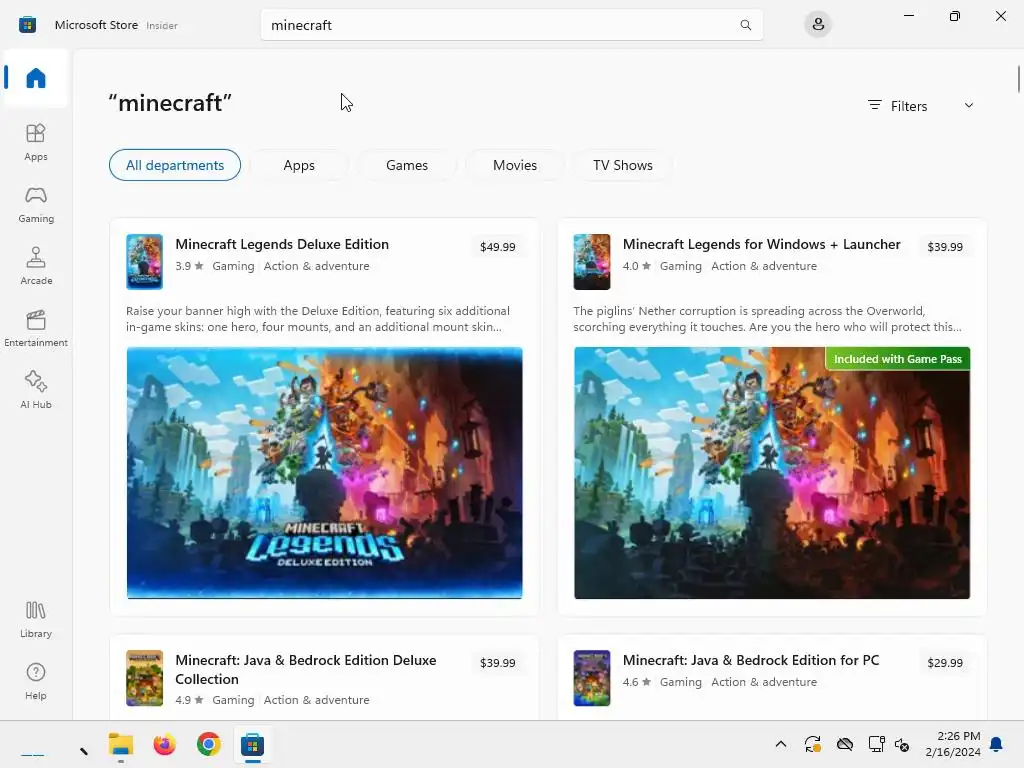Screen dimensions: 1024x768
Task: Click Minecraft Legends Deluxe Edition small cover
Action: [144, 262]
